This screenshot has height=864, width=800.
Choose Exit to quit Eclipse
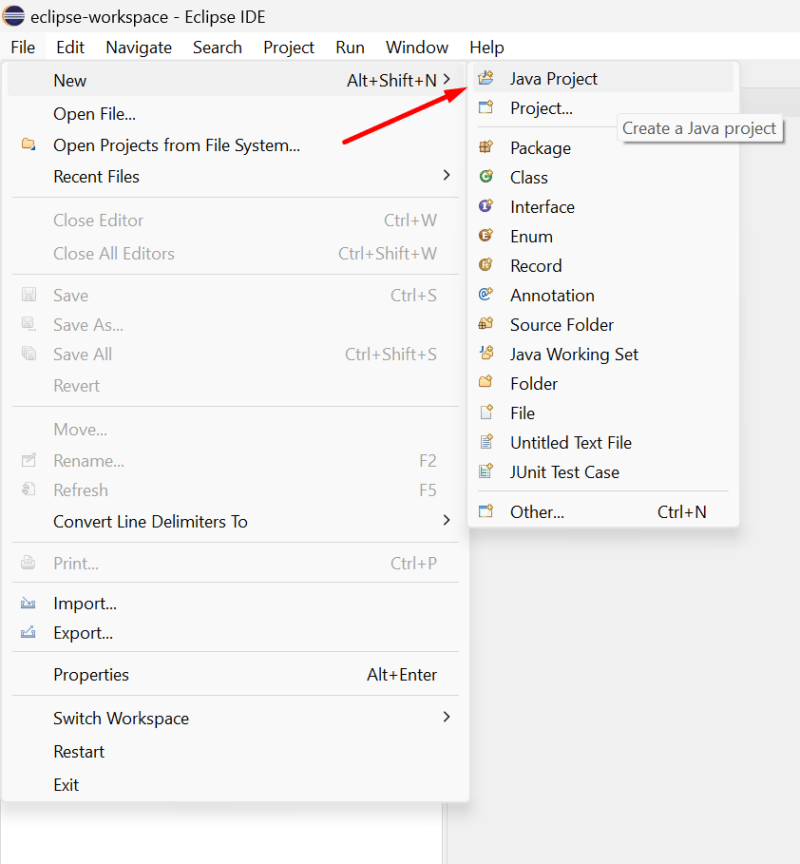click(235, 784)
